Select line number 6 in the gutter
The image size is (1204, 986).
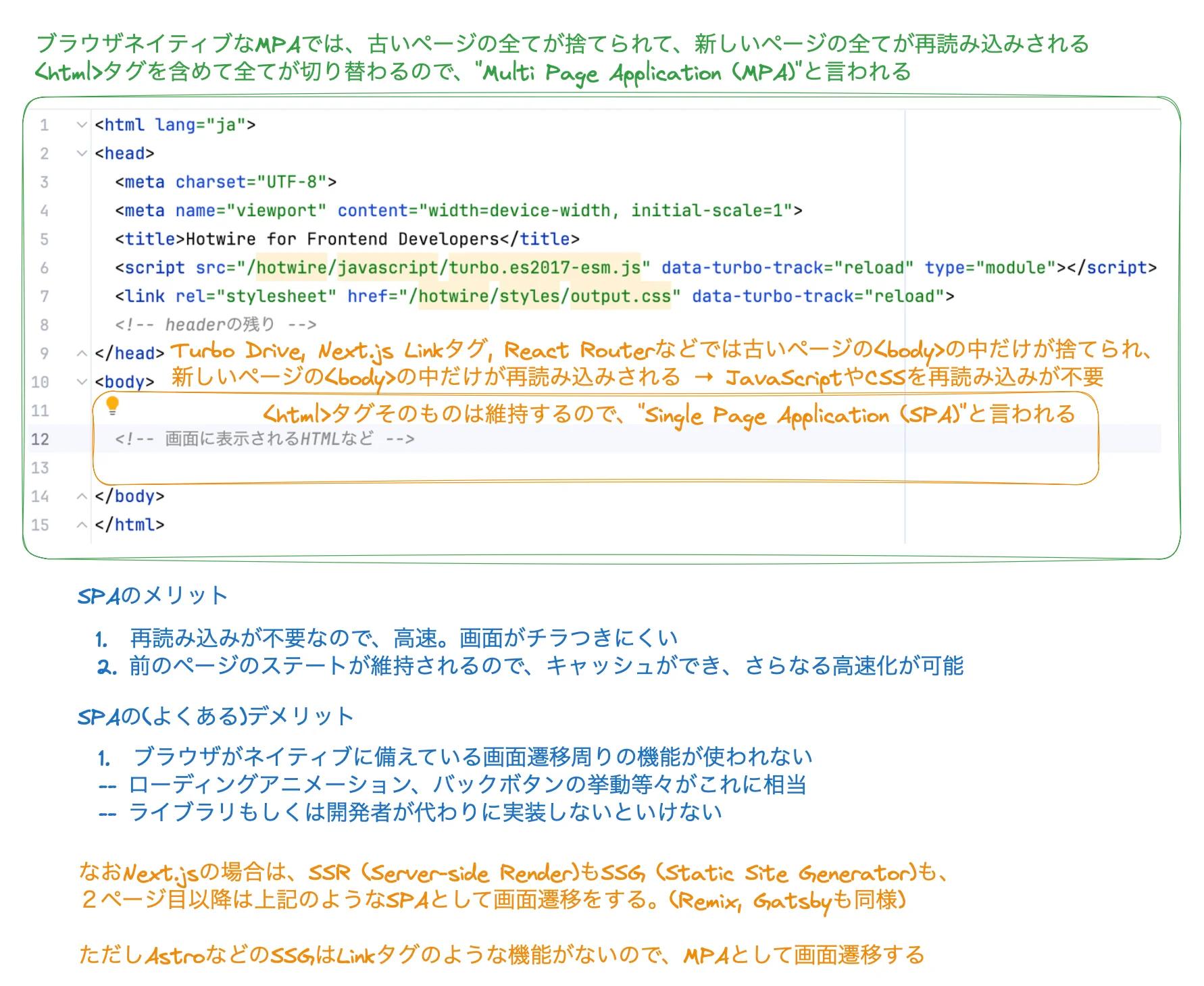point(44,268)
